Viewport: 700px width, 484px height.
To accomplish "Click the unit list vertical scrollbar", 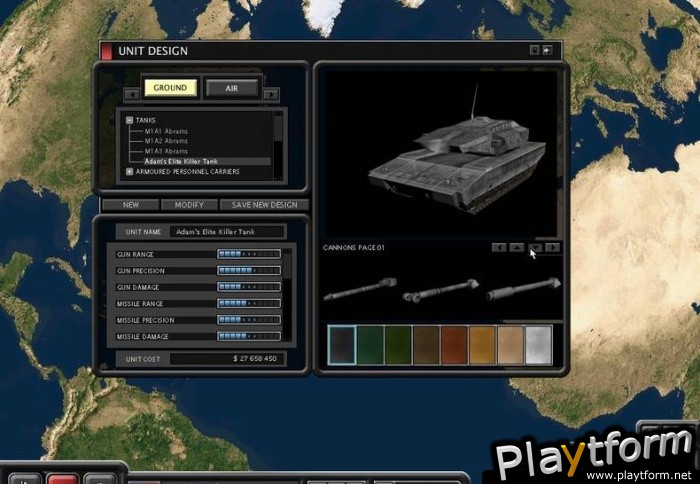I will tap(278, 145).
